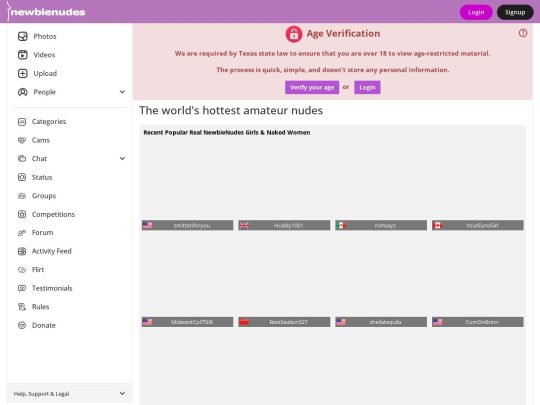
Task: Open the Groups icon
Action: pos(22,196)
